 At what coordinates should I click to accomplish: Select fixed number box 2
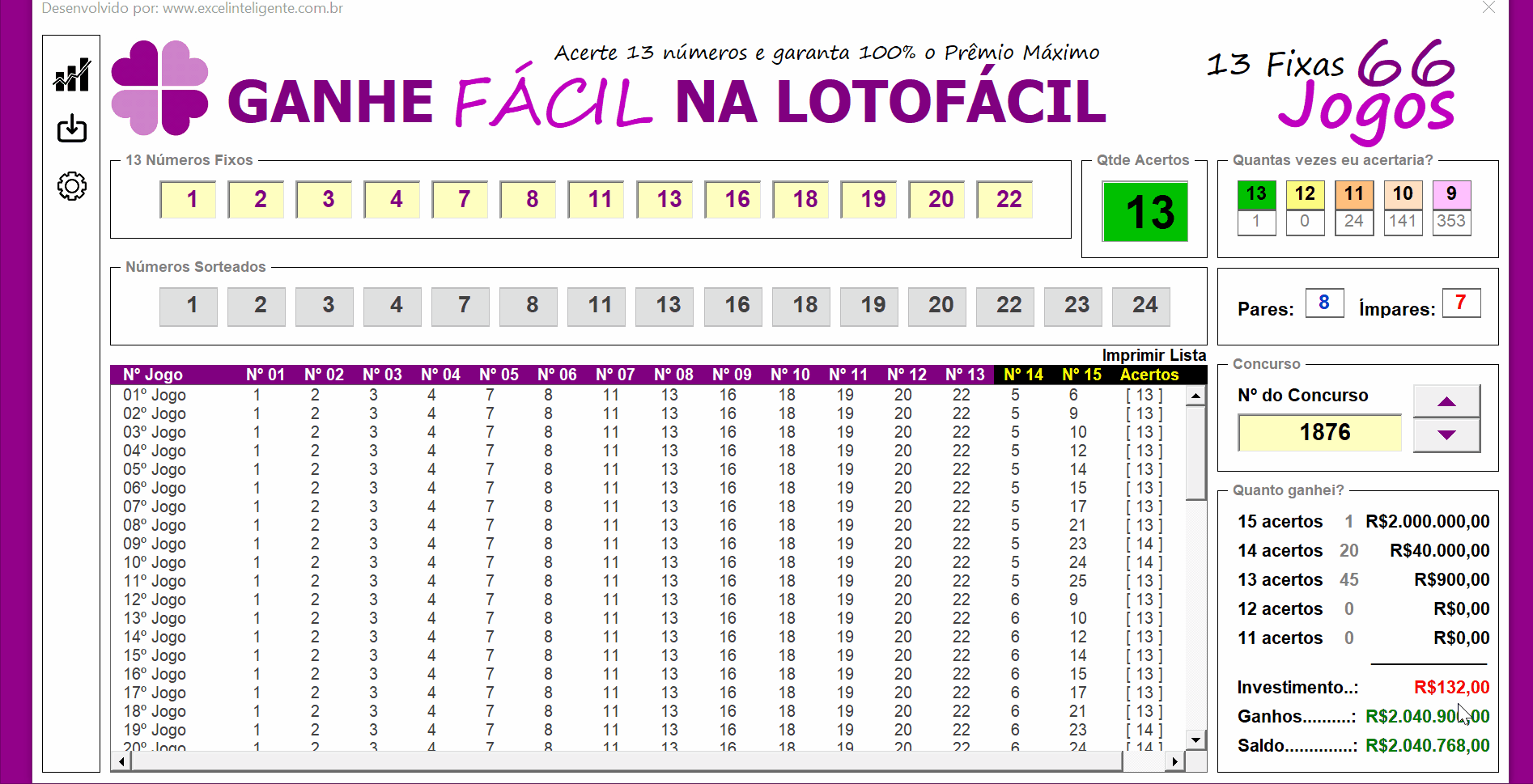[257, 199]
